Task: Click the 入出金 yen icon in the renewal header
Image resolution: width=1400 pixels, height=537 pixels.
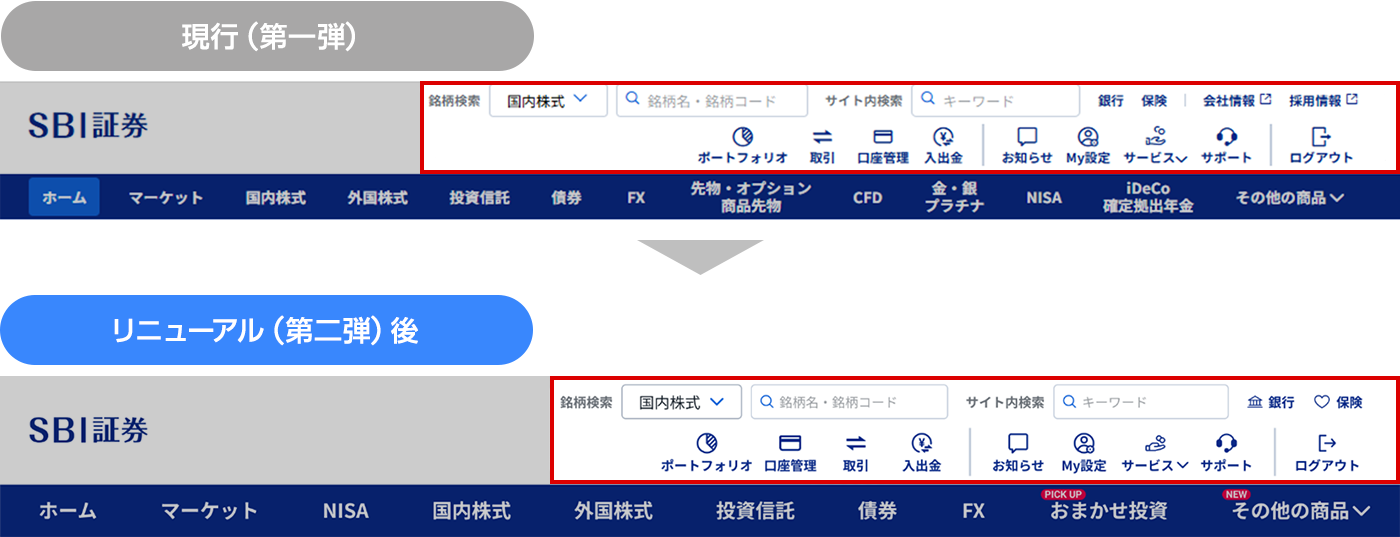Action: (x=921, y=443)
